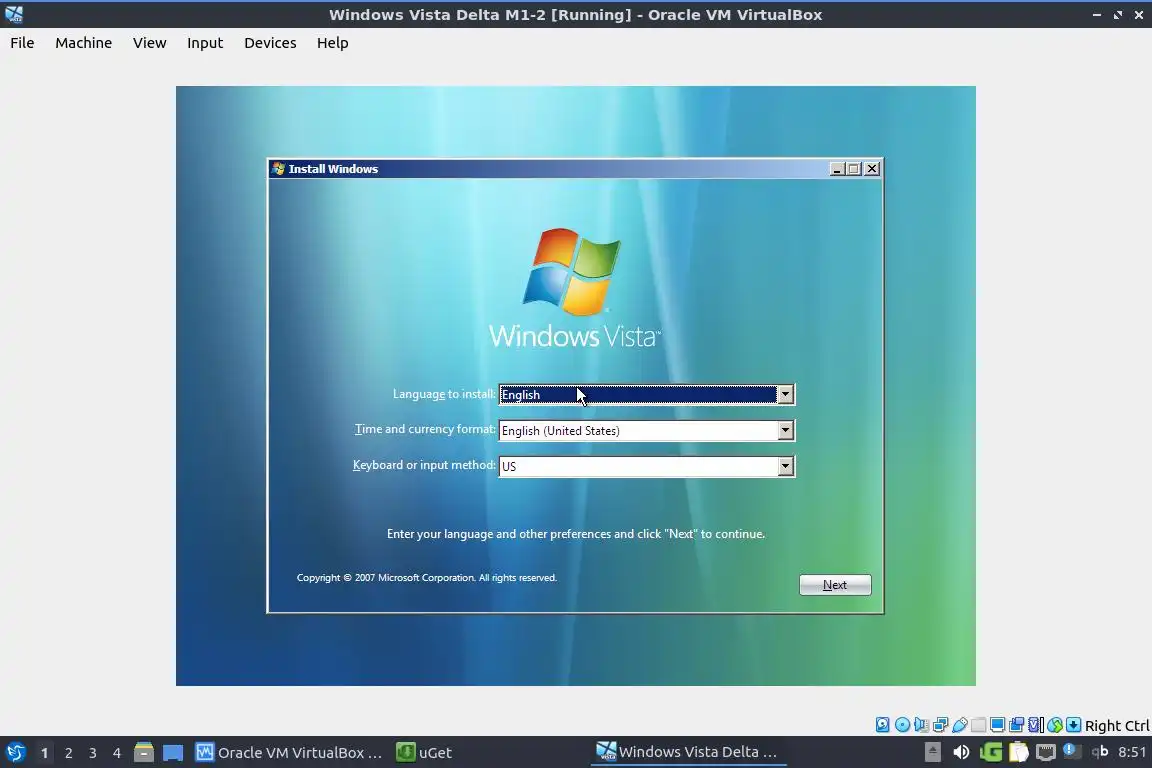Viewport: 1152px width, 768px height.
Task: Click the green uGet tray icon
Action: click(x=991, y=752)
